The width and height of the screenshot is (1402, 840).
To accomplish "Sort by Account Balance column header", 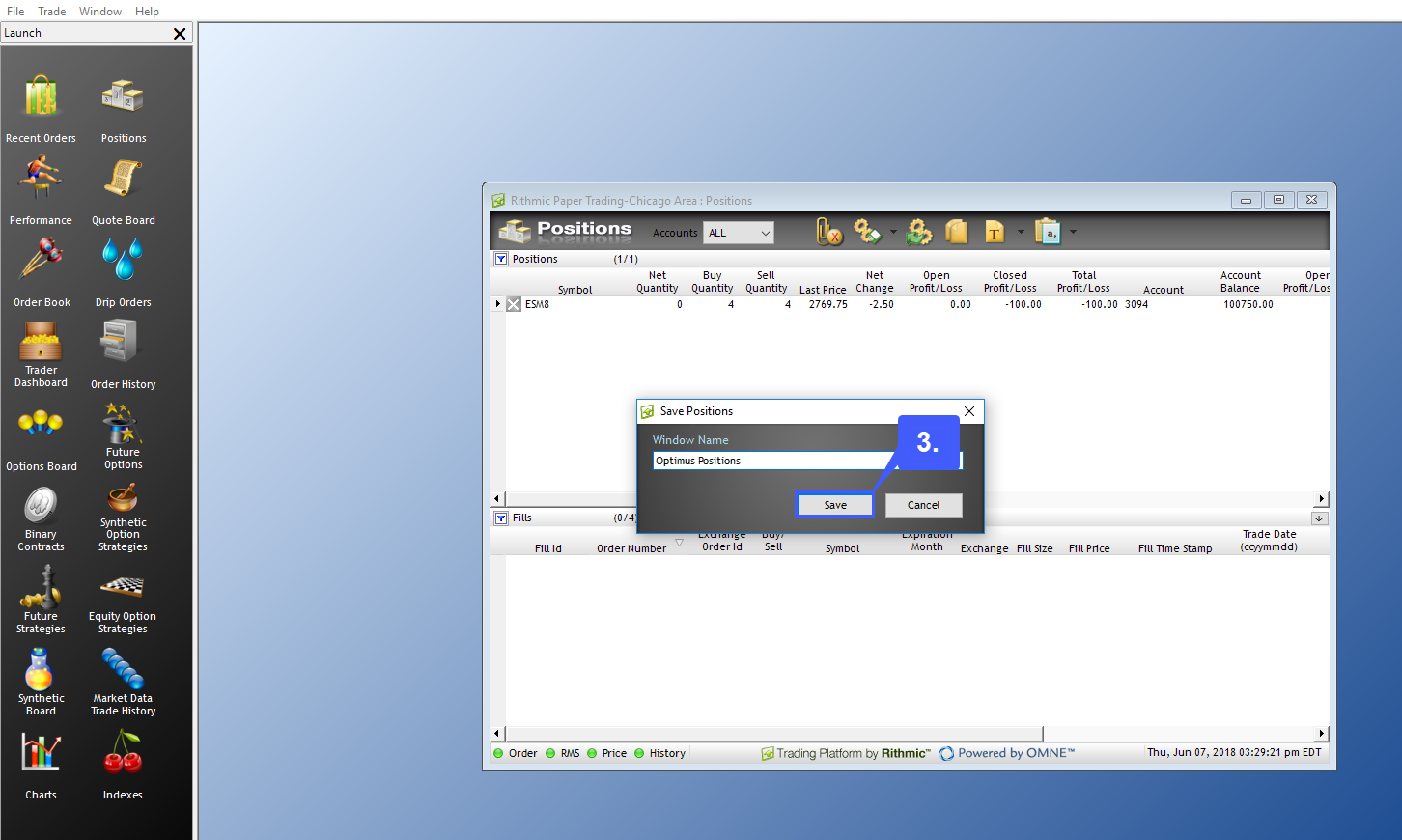I will pos(1241,282).
